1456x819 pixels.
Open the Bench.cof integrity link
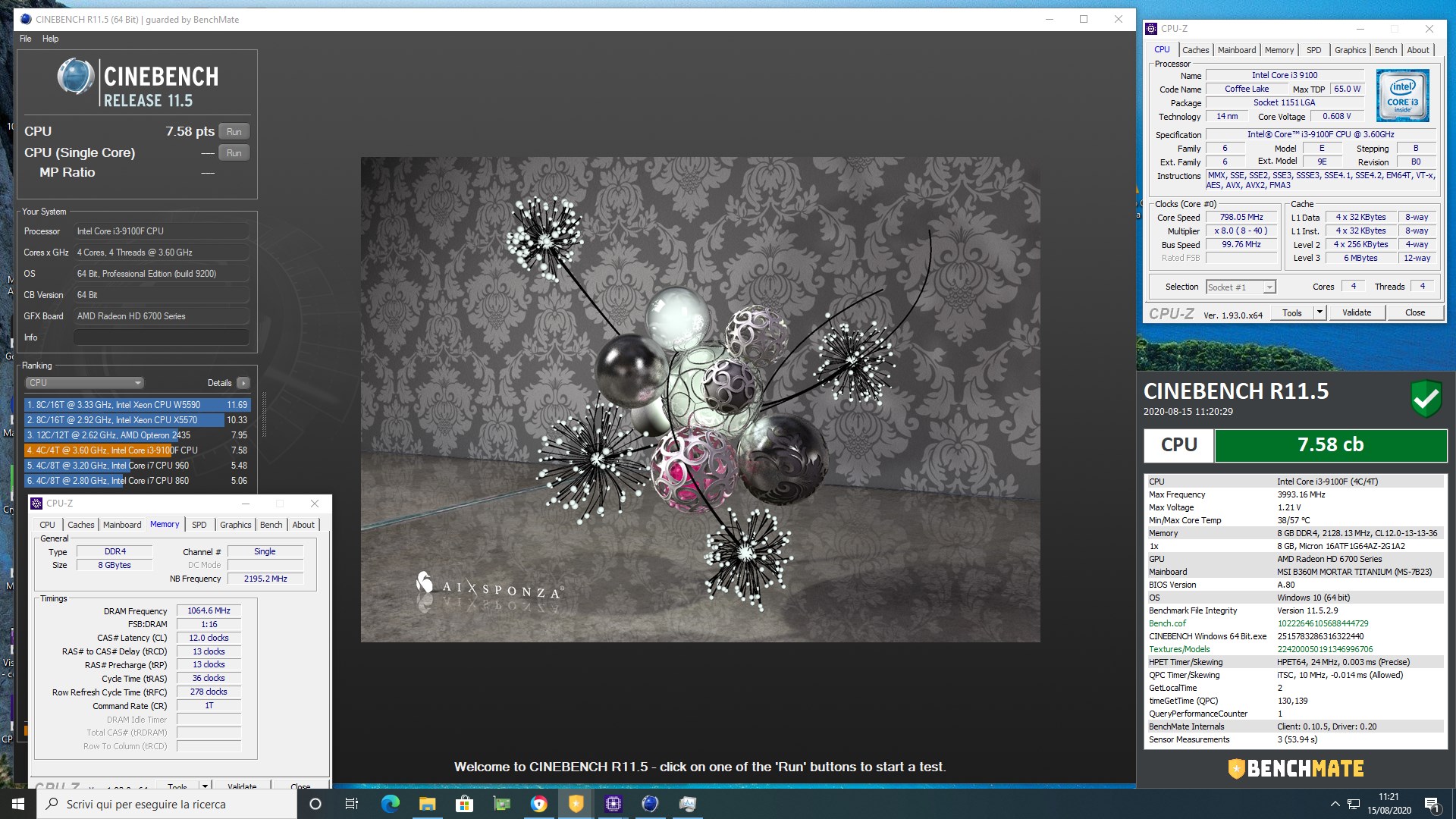click(1167, 623)
